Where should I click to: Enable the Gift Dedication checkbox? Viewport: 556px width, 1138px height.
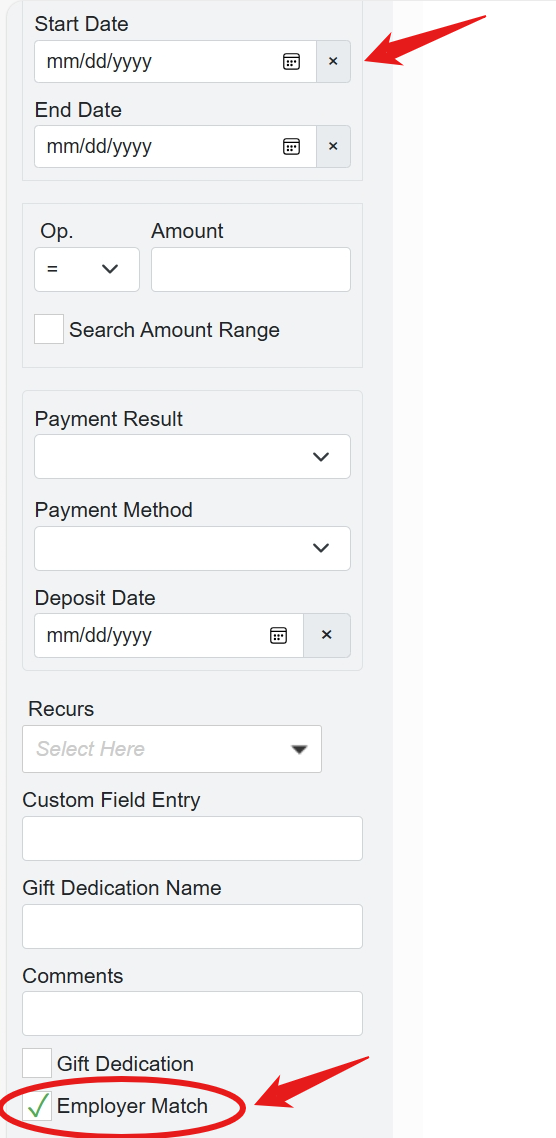point(37,1064)
